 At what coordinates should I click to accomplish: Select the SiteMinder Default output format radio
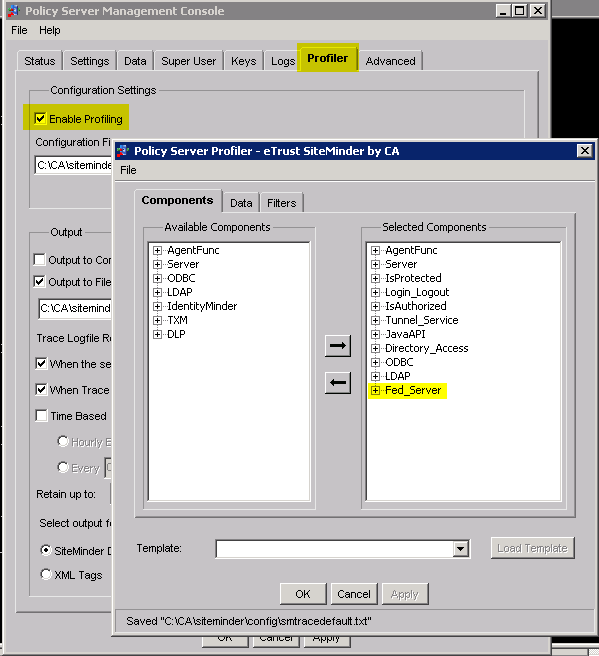coord(46,550)
